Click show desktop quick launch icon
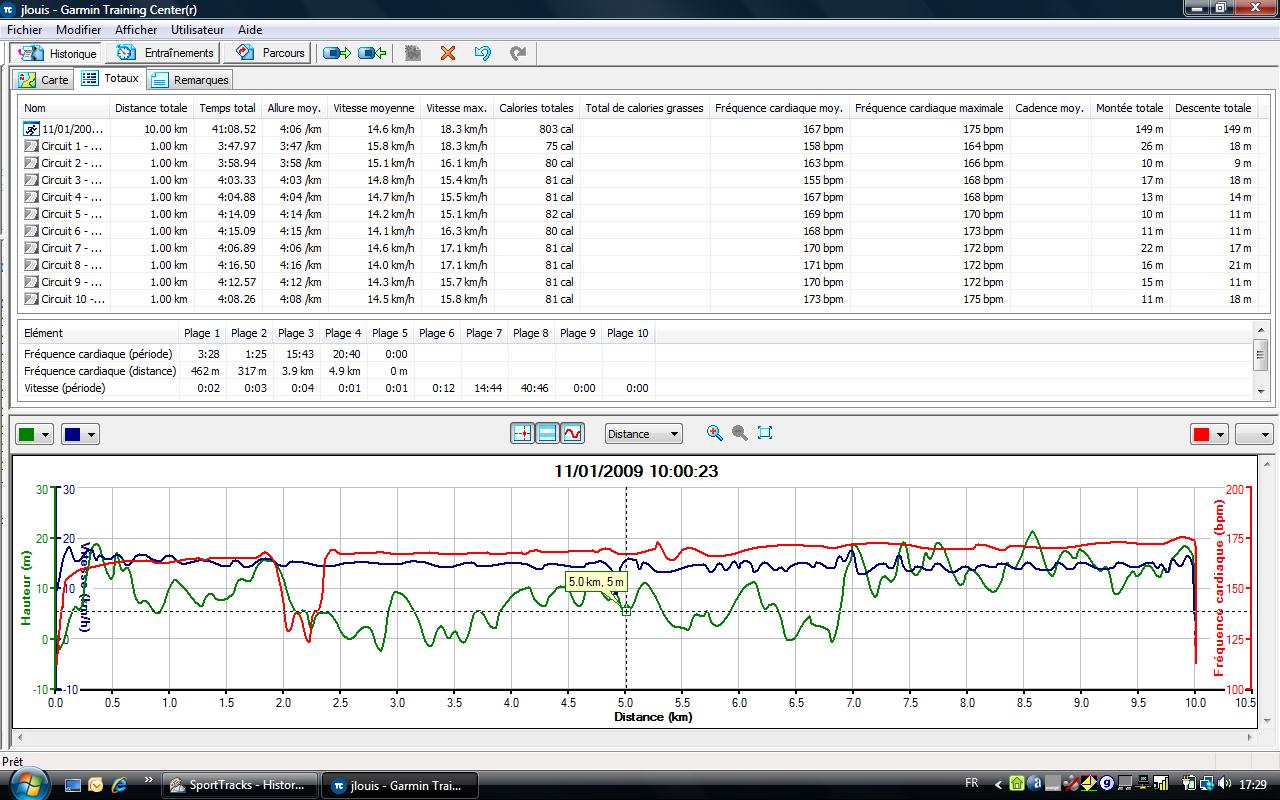 (72, 784)
